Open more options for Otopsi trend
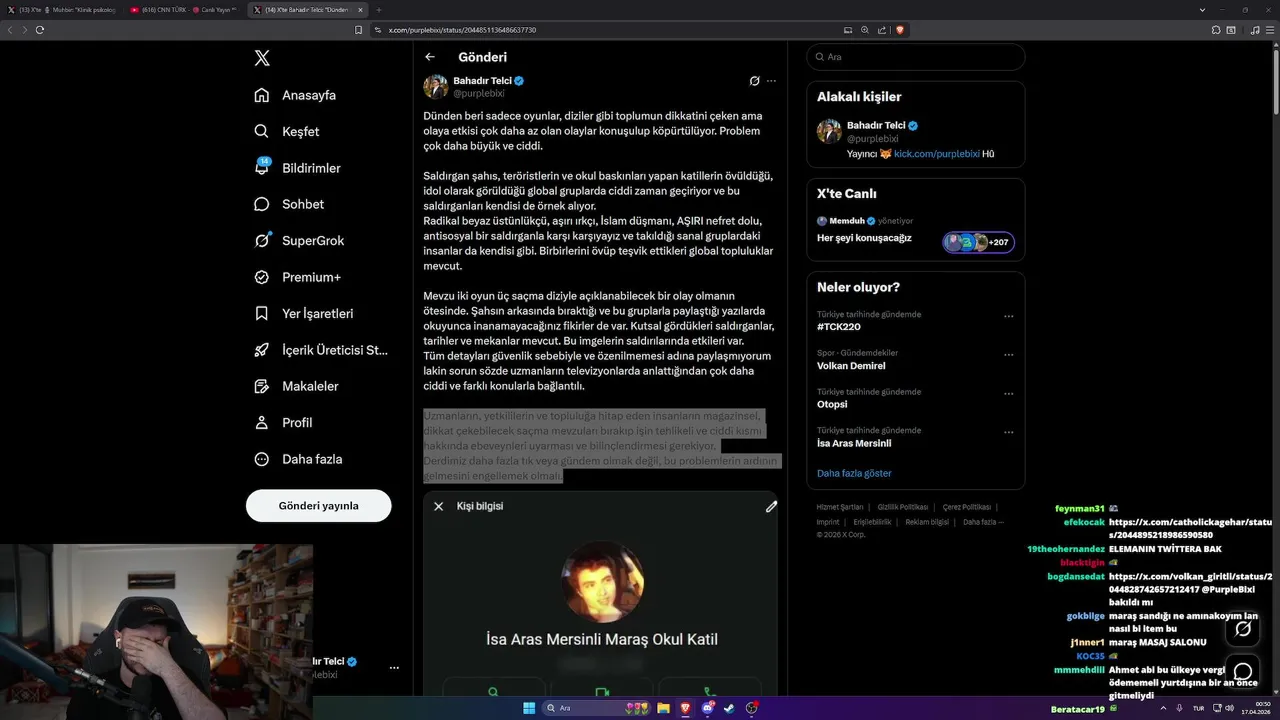Image resolution: width=1280 pixels, height=720 pixels. [1008, 393]
